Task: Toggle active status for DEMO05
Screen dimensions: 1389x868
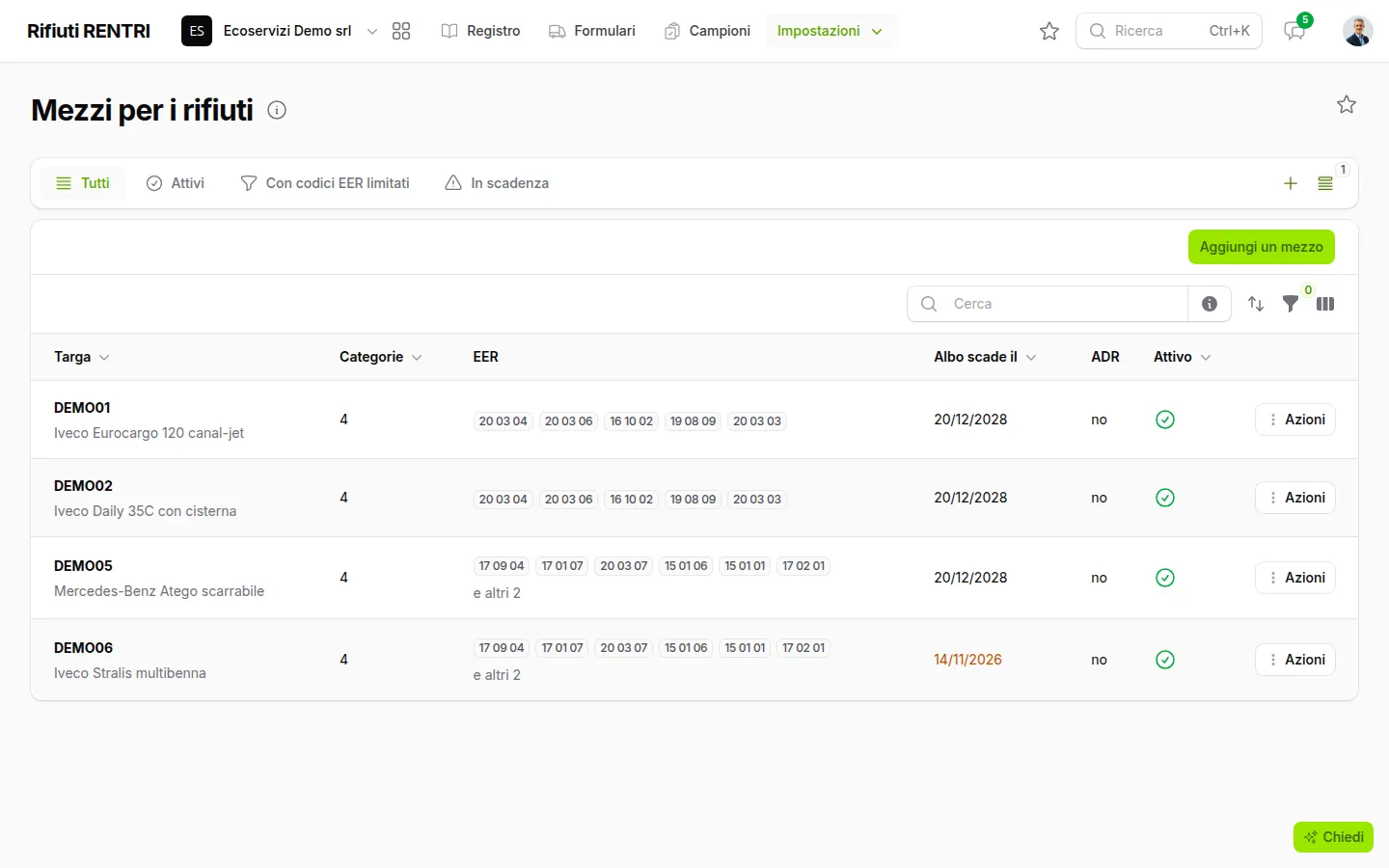Action: coord(1165,578)
